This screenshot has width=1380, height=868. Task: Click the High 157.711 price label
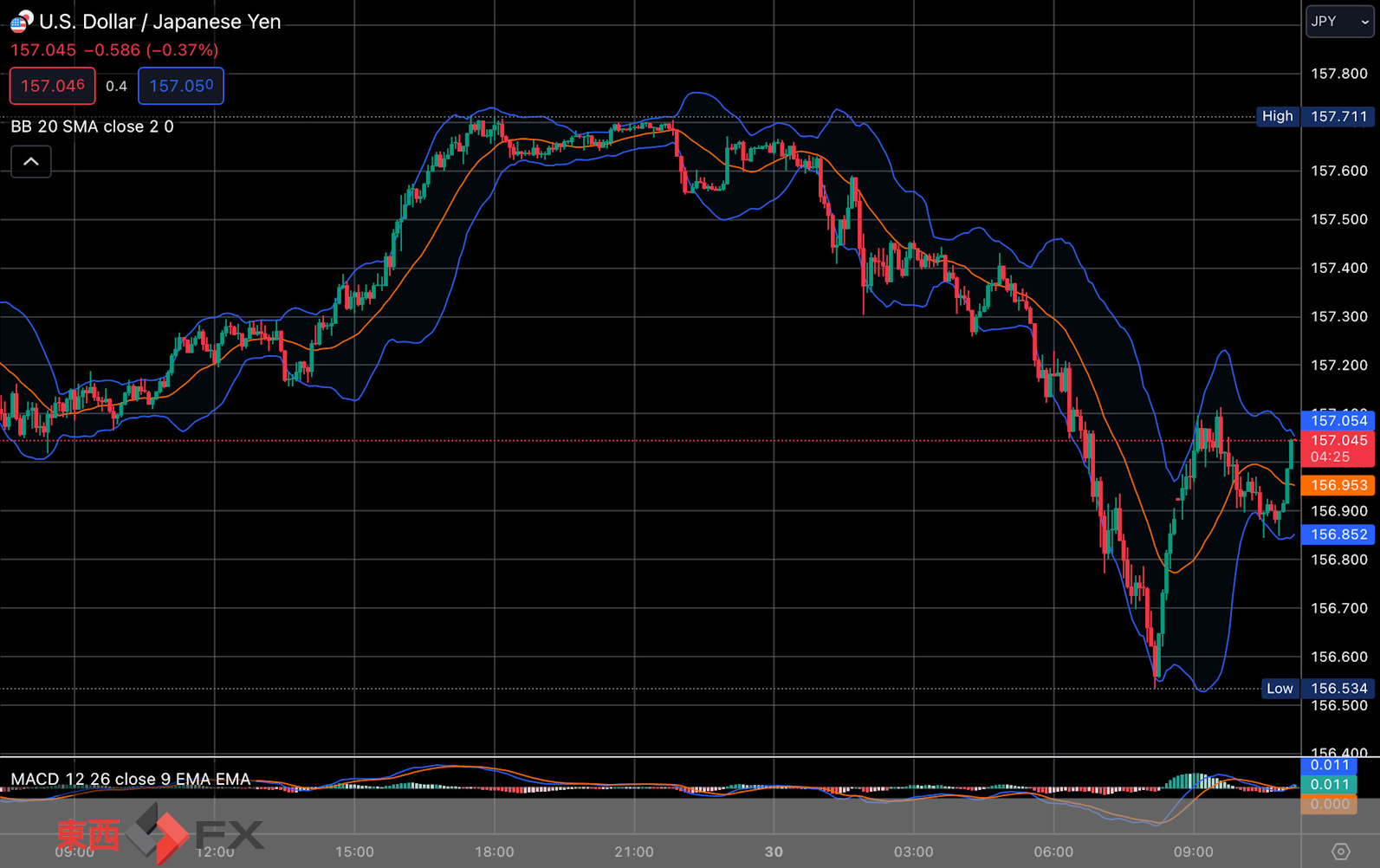coord(1315,116)
